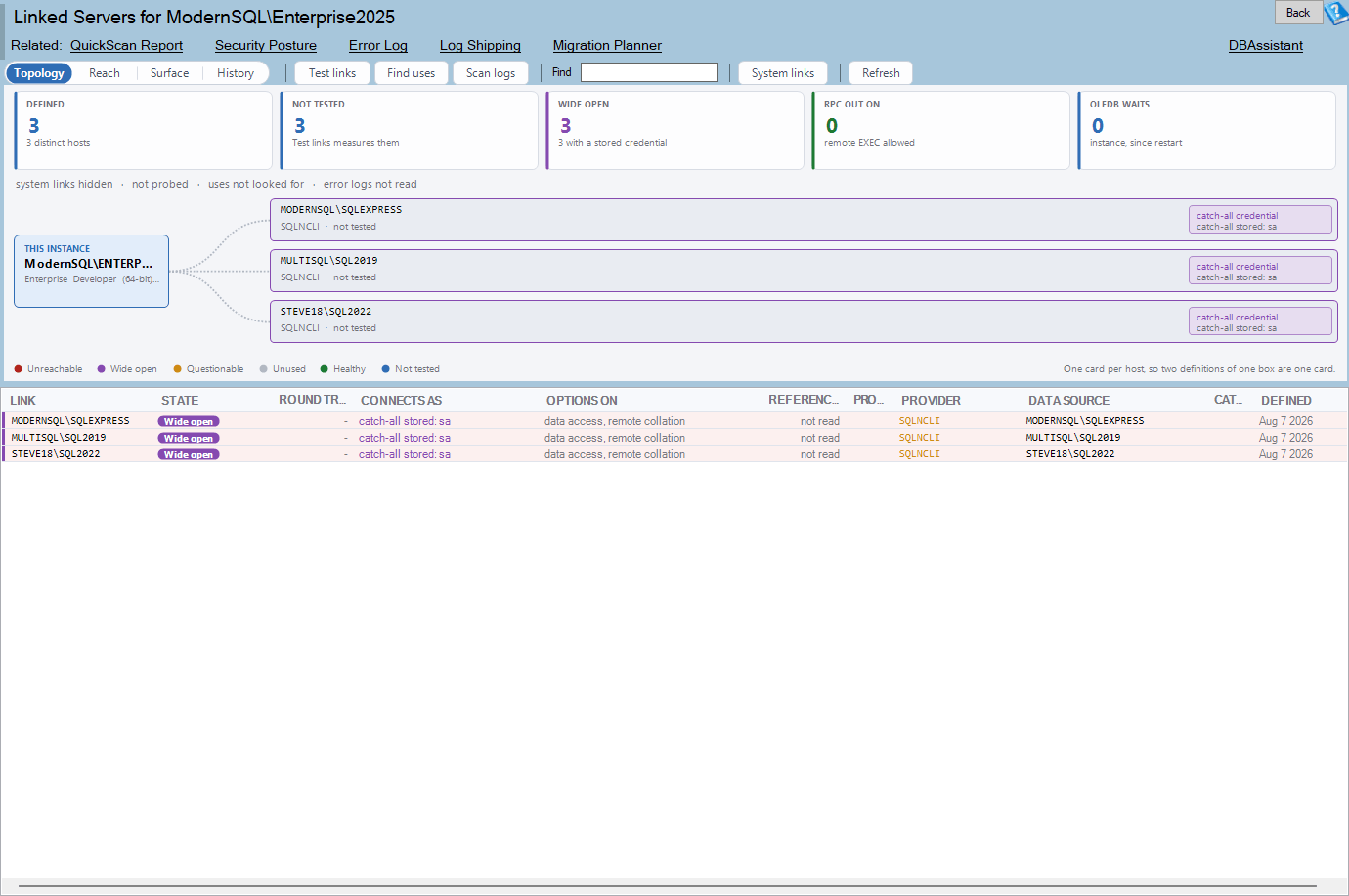Click the Scan logs button
This screenshot has width=1349, height=896.
click(x=491, y=73)
